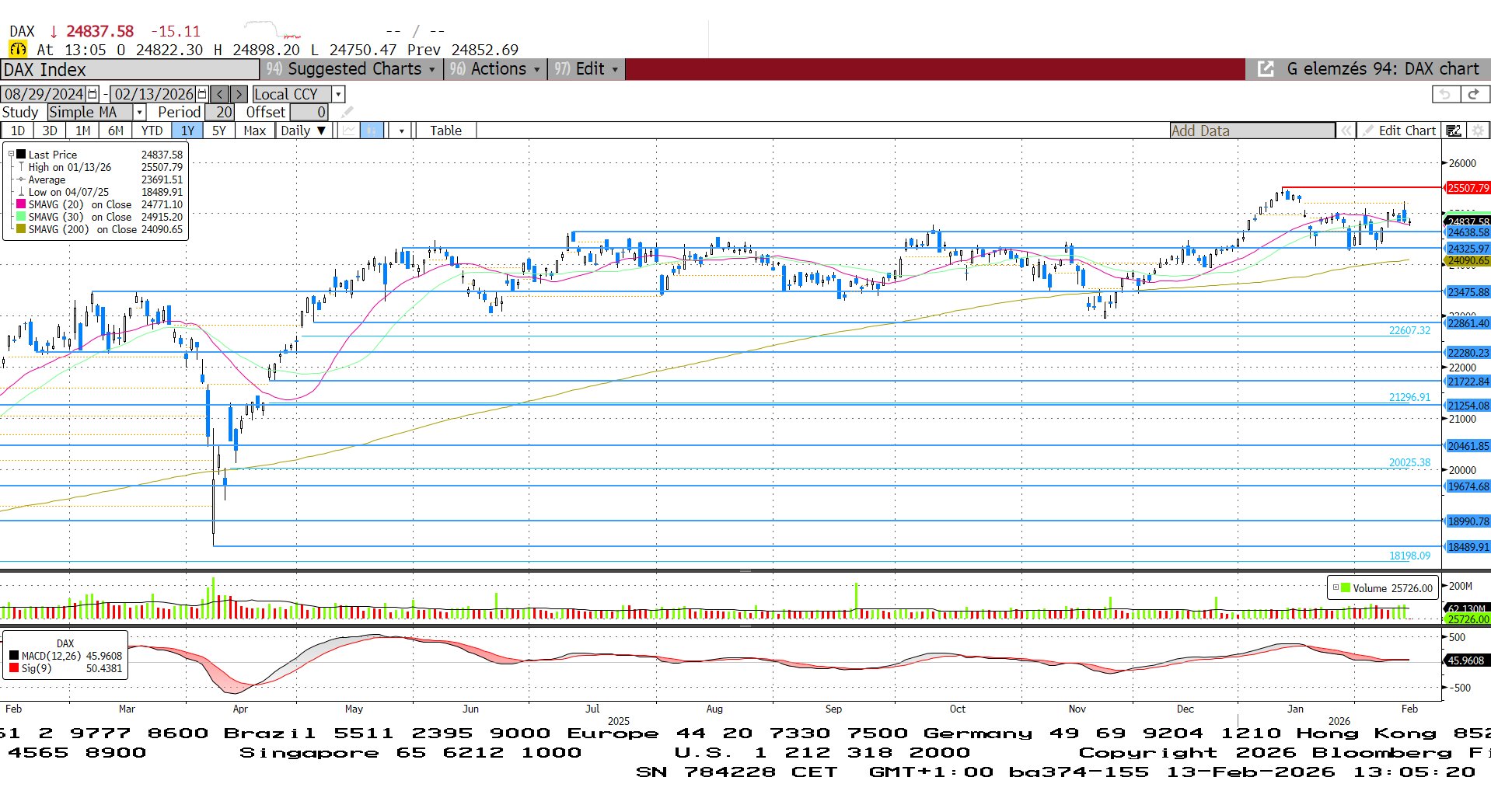This screenshot has width=1491, height=812.
Task: Collapse the Last Price legend tree
Action: coord(11,154)
